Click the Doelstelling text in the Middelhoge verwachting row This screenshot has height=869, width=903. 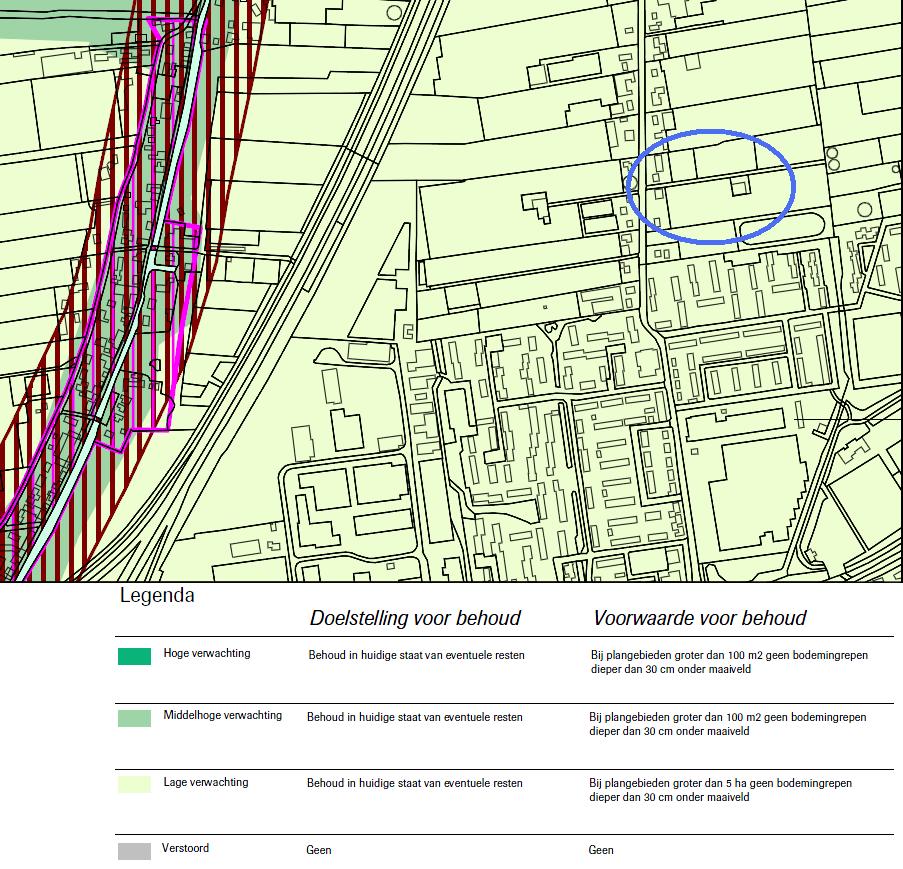pyautogui.click(x=415, y=718)
